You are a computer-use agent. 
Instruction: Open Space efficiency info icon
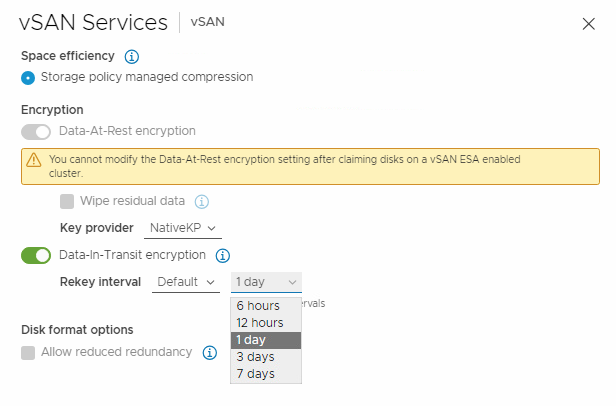132,57
